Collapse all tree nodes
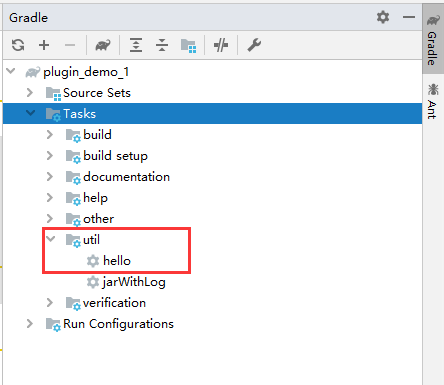Screen dimensions: 444x385 (162, 45)
